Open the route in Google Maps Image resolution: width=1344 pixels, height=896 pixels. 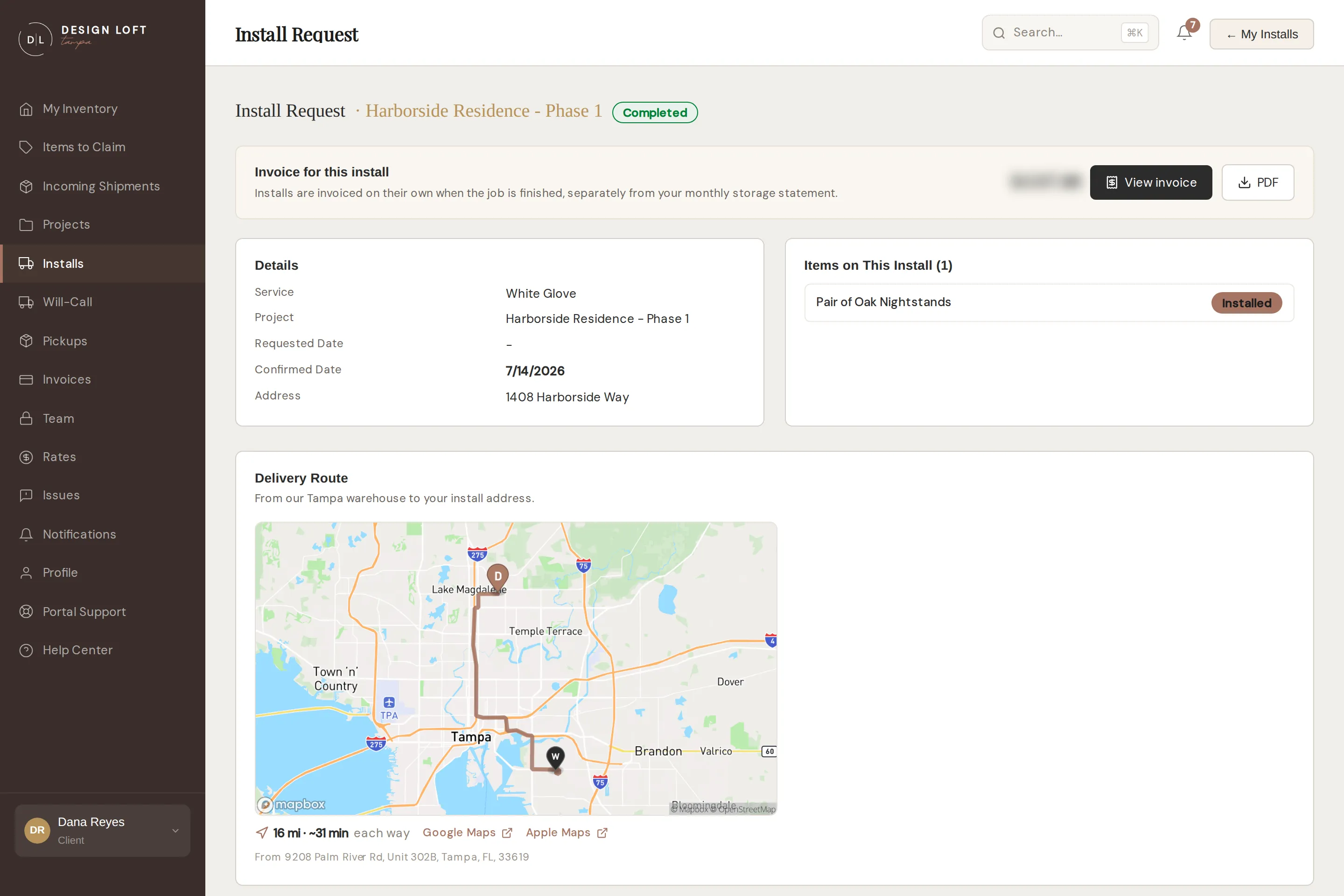click(x=467, y=833)
